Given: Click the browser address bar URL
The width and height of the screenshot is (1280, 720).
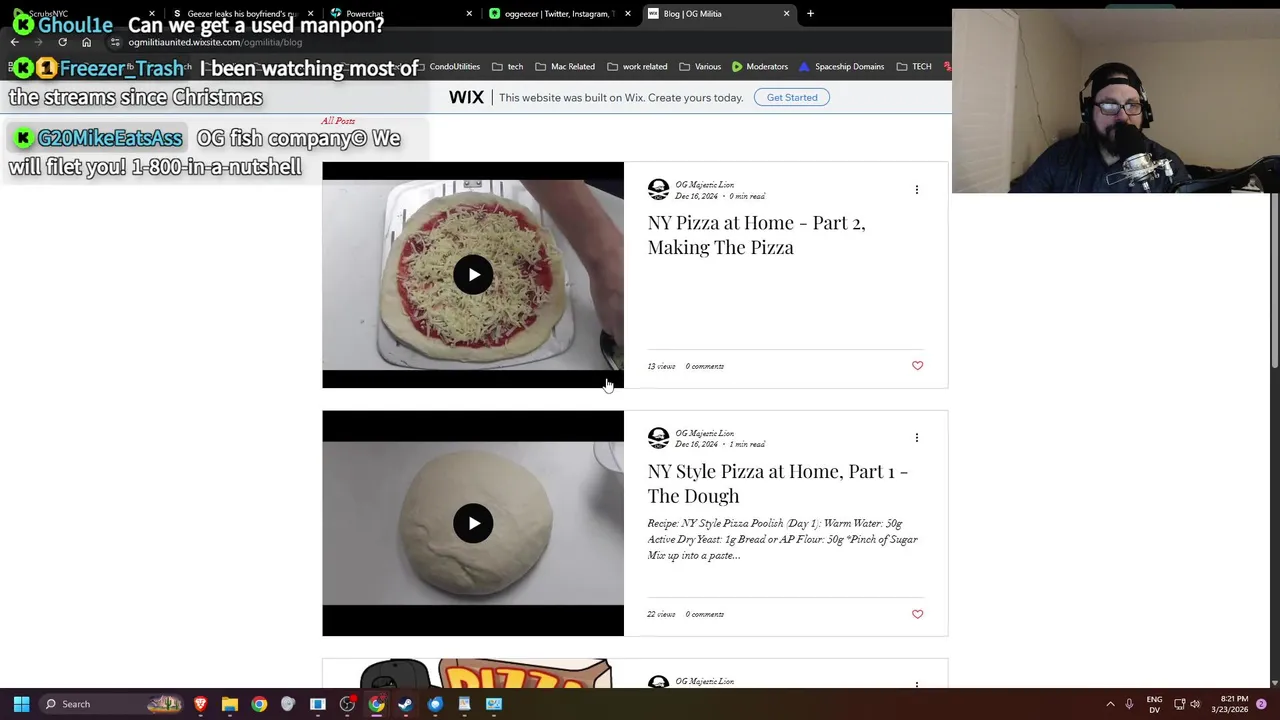Looking at the screenshot, I should coord(215,42).
